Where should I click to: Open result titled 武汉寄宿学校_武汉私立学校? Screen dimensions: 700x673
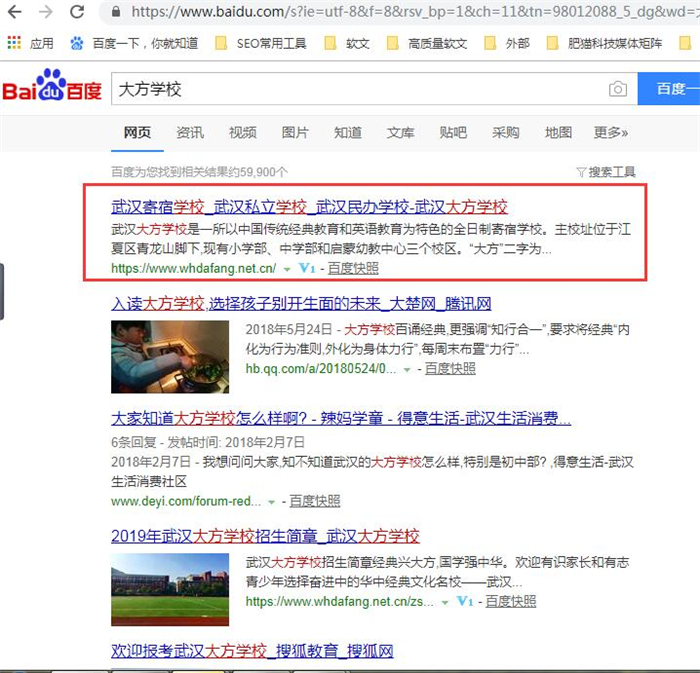click(309, 207)
